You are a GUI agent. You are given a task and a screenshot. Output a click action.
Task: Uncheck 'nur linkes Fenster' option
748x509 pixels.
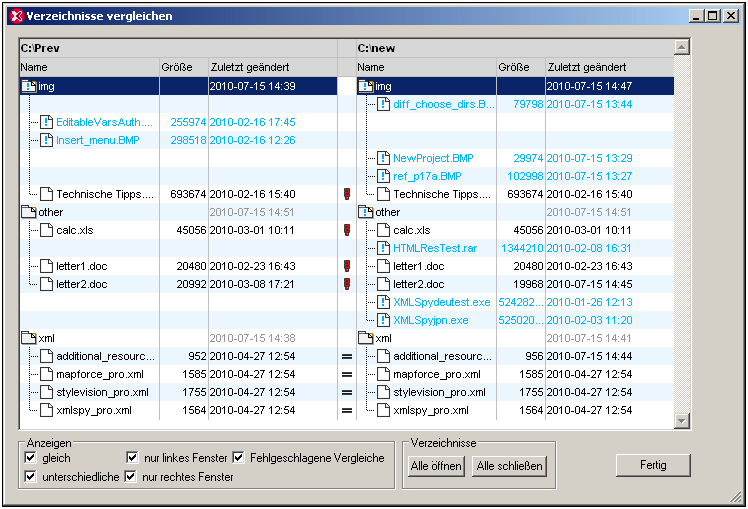tap(133, 458)
